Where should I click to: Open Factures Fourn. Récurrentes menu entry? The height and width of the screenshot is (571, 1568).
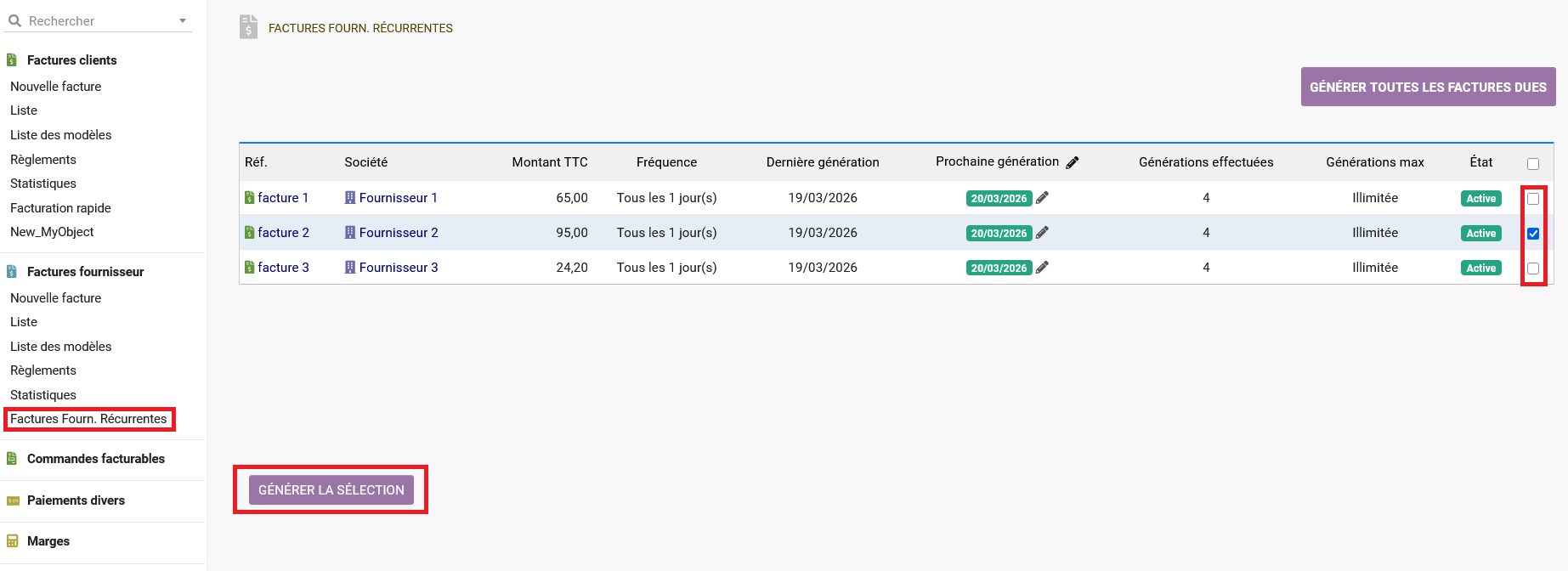click(88, 419)
